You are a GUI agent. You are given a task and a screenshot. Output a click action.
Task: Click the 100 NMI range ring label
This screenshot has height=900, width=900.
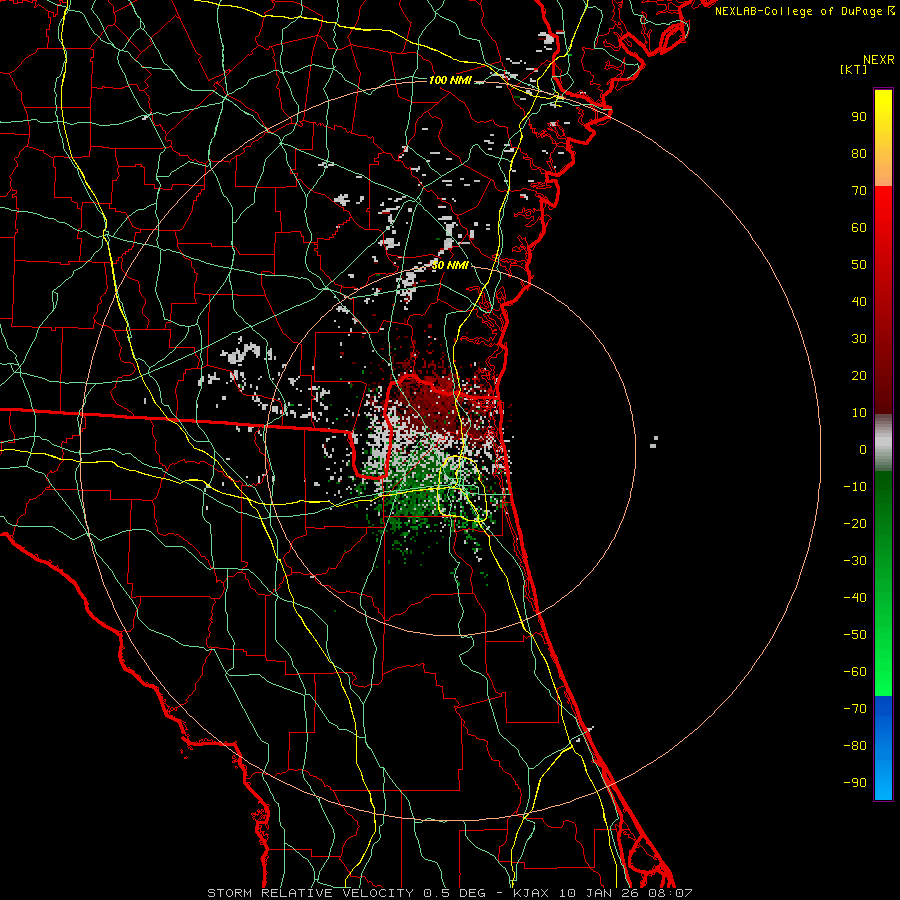(x=450, y=80)
